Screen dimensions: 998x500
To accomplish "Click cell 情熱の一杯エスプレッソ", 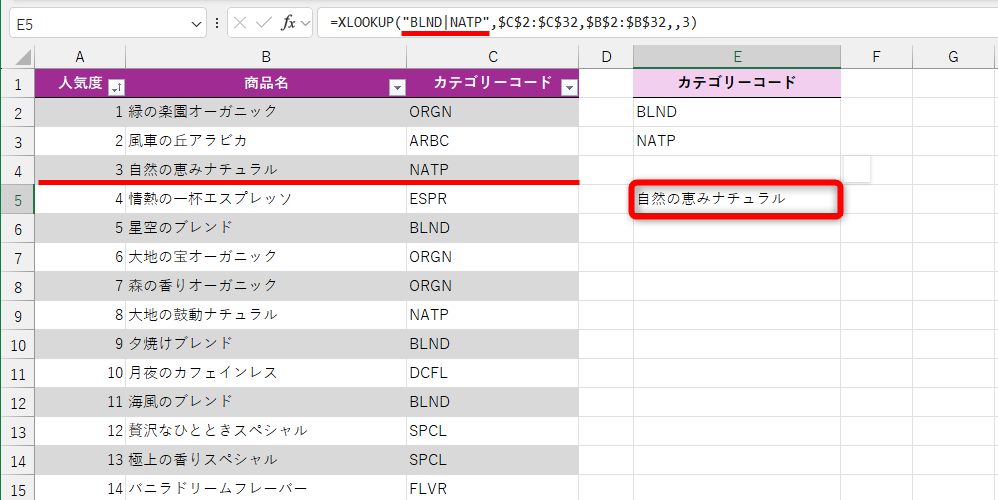I will [x=266, y=199].
